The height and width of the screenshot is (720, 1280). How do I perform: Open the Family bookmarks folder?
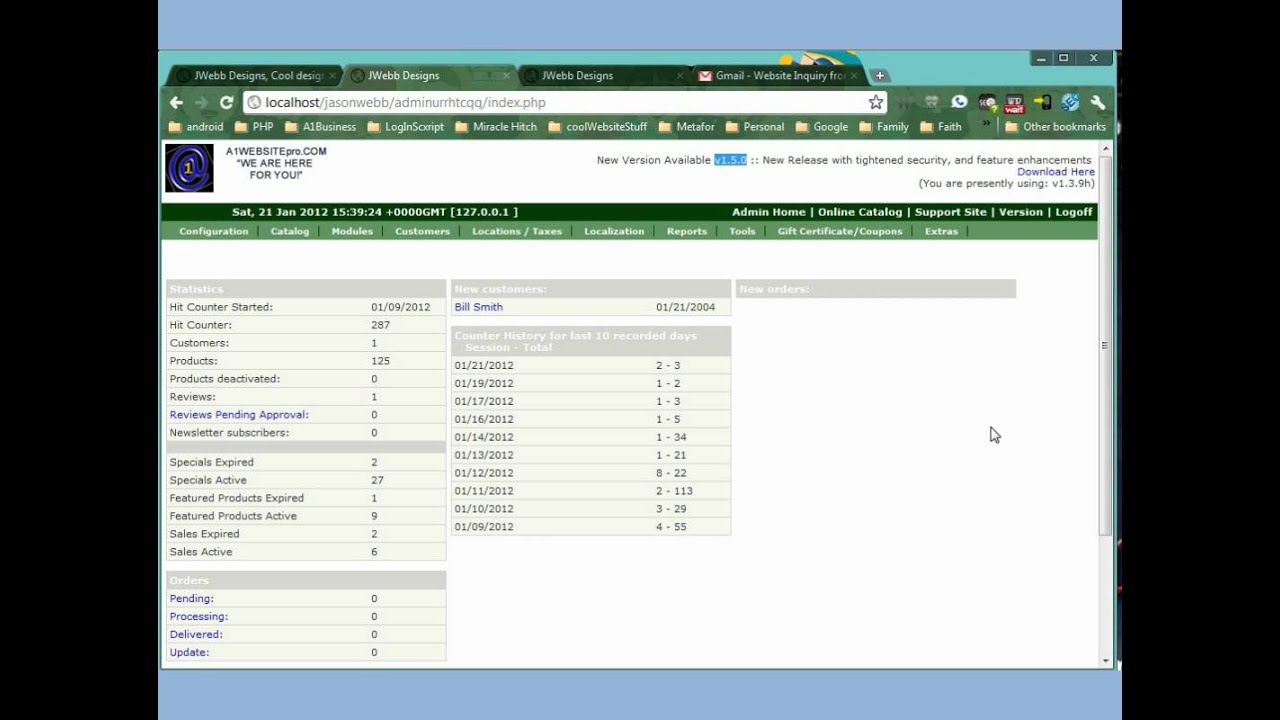(885, 127)
